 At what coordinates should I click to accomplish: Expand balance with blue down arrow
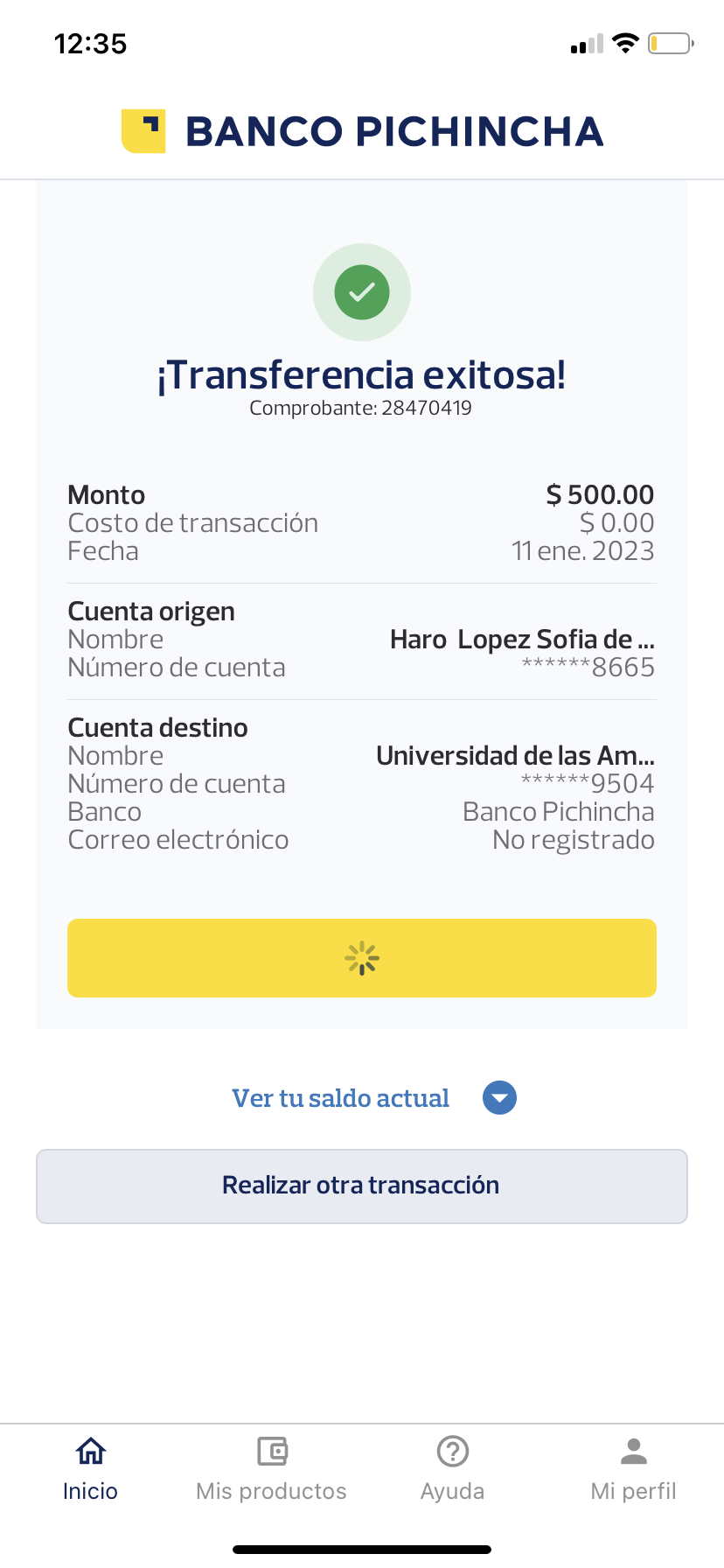[499, 1098]
